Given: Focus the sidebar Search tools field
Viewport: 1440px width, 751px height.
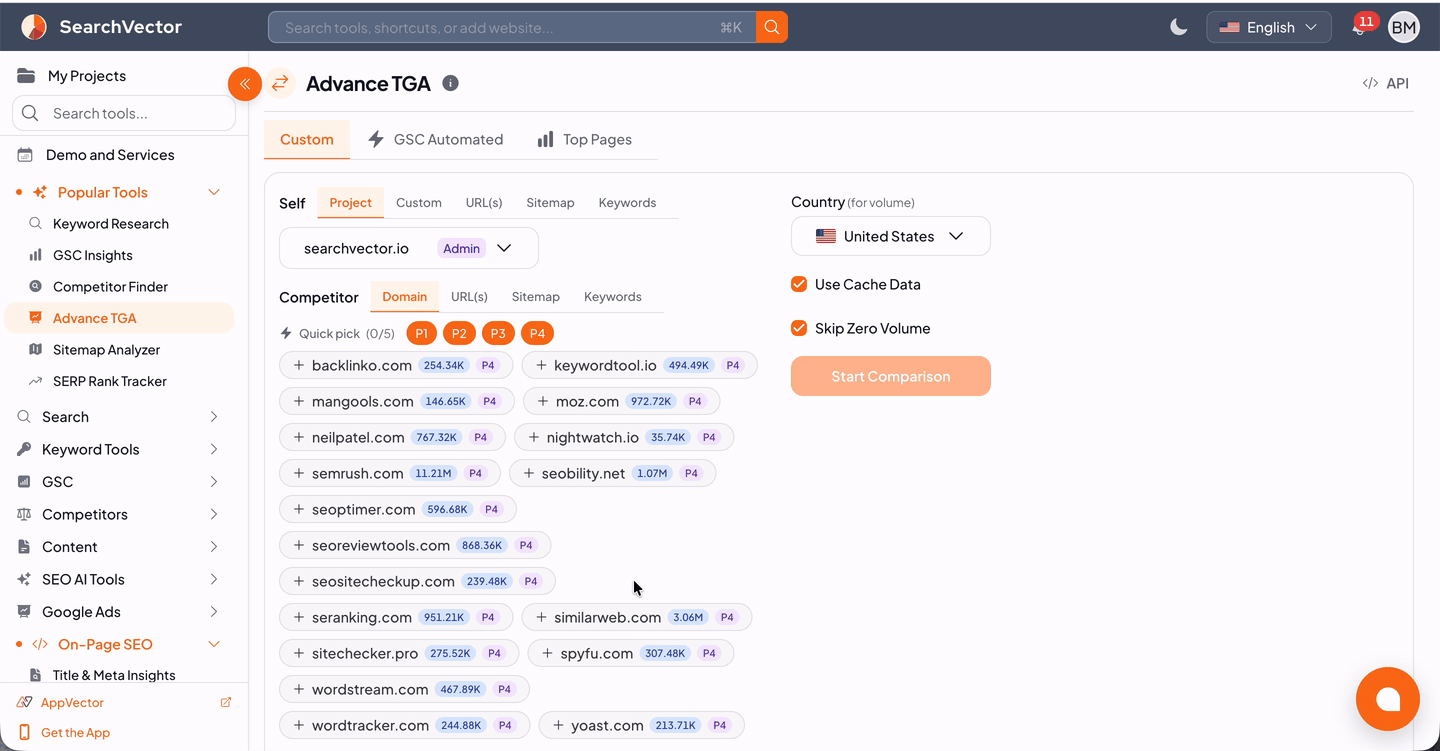Looking at the screenshot, I should (124, 113).
